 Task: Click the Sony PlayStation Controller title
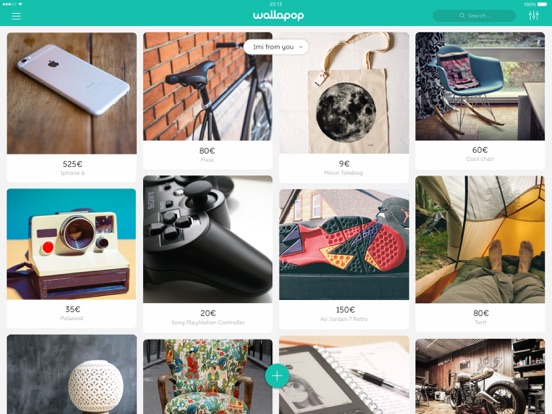(x=208, y=322)
